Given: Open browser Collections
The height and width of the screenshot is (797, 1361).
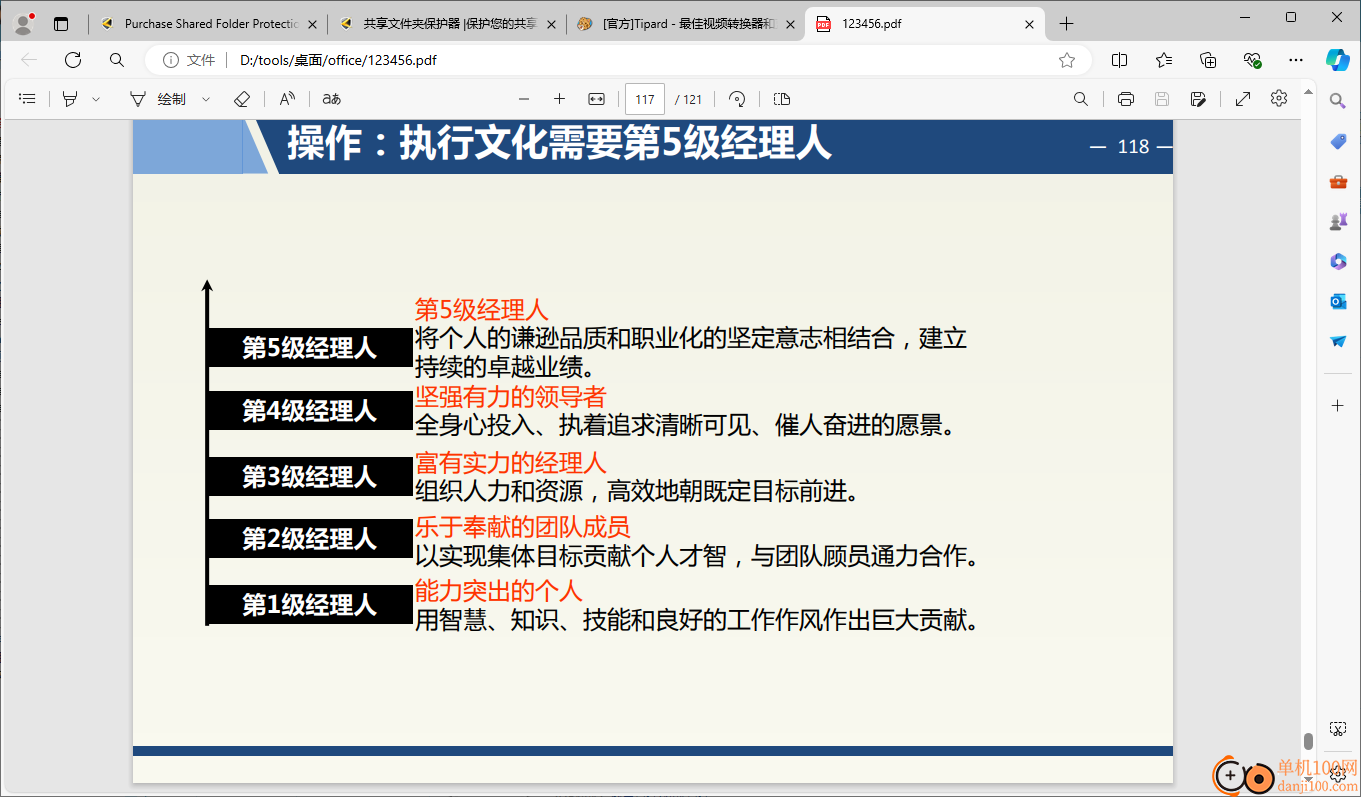Looking at the screenshot, I should [x=1208, y=60].
